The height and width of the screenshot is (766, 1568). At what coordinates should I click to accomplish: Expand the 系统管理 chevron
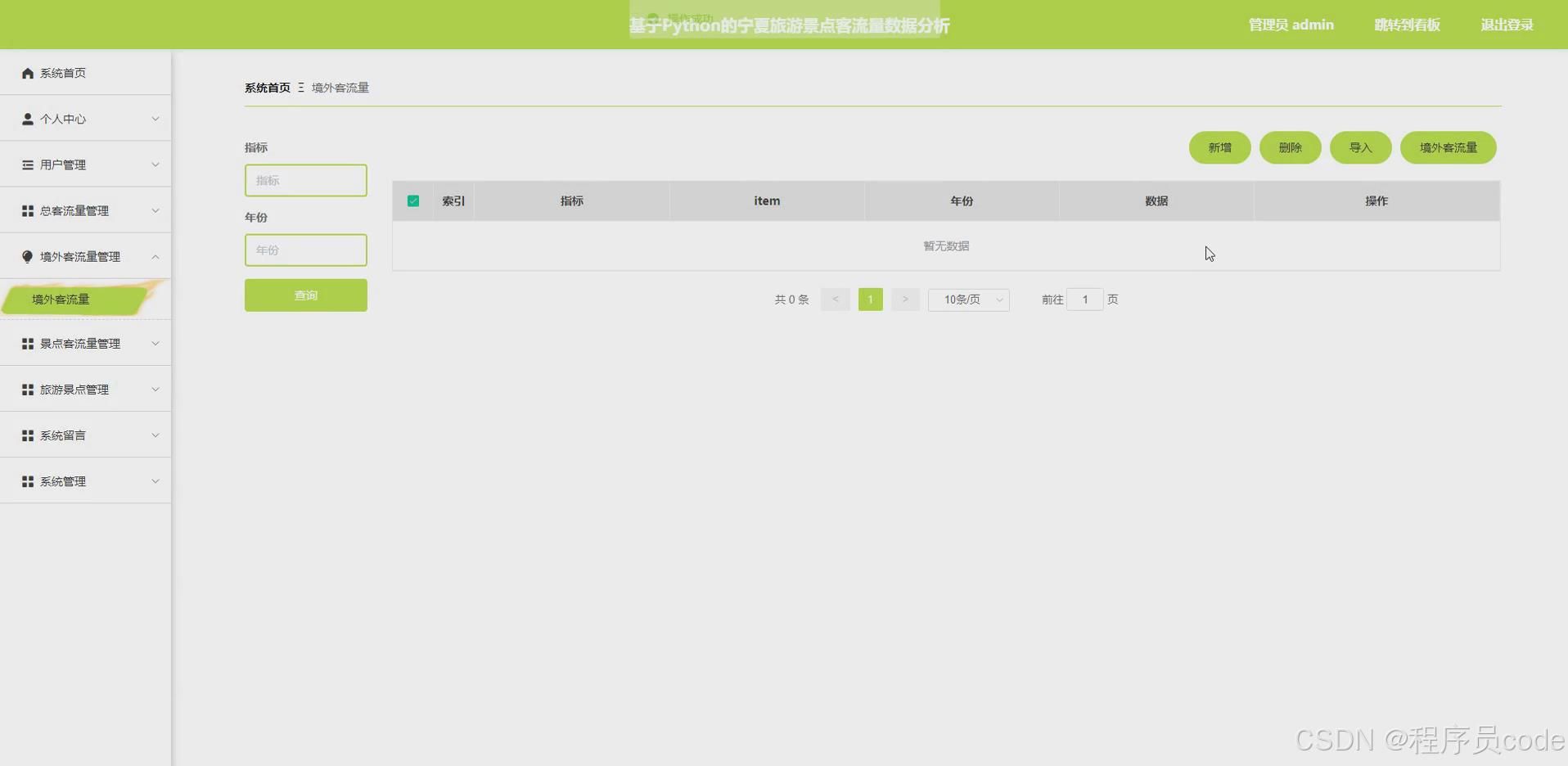155,481
